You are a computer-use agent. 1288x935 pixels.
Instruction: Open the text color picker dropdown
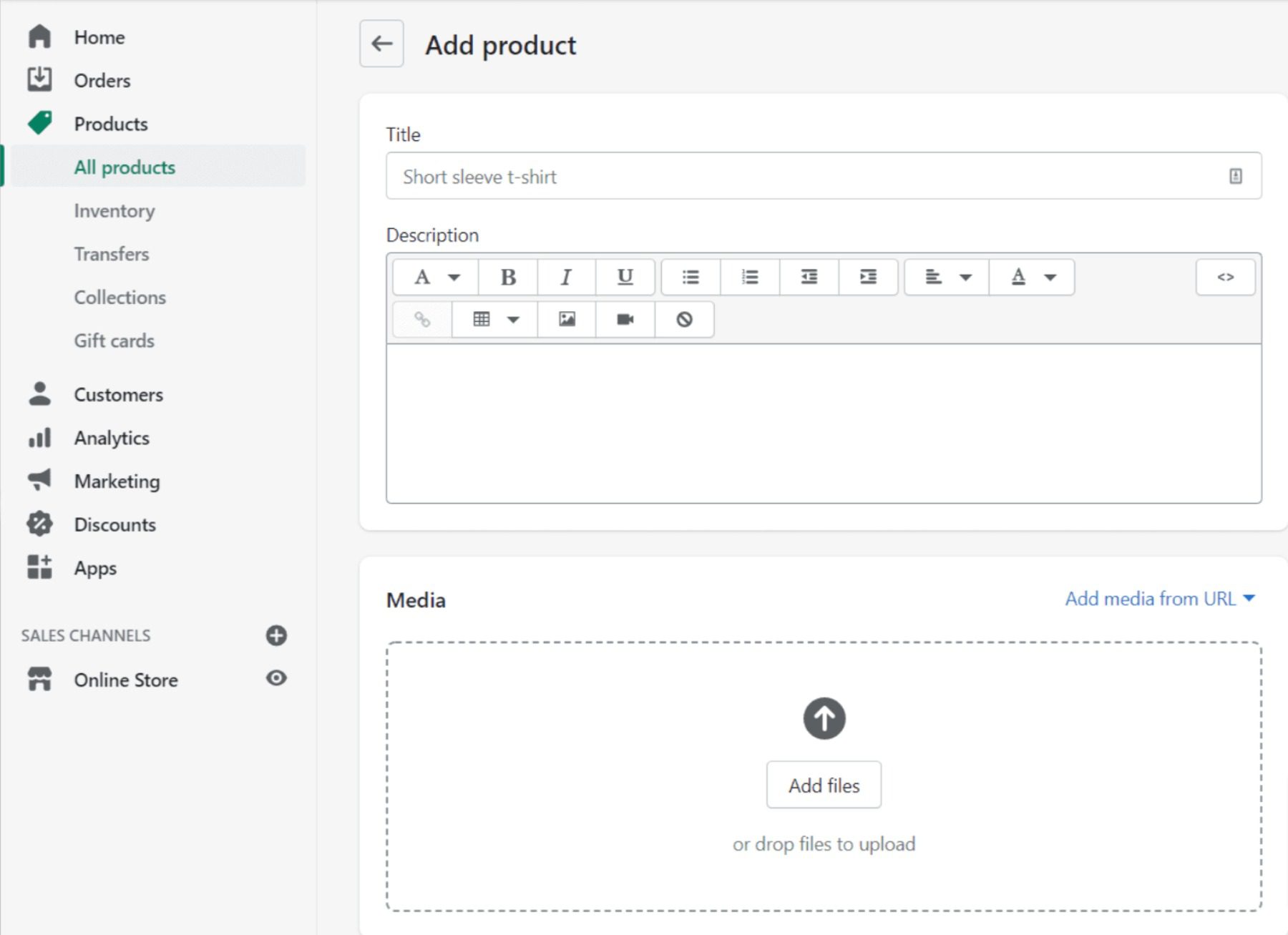(1030, 277)
